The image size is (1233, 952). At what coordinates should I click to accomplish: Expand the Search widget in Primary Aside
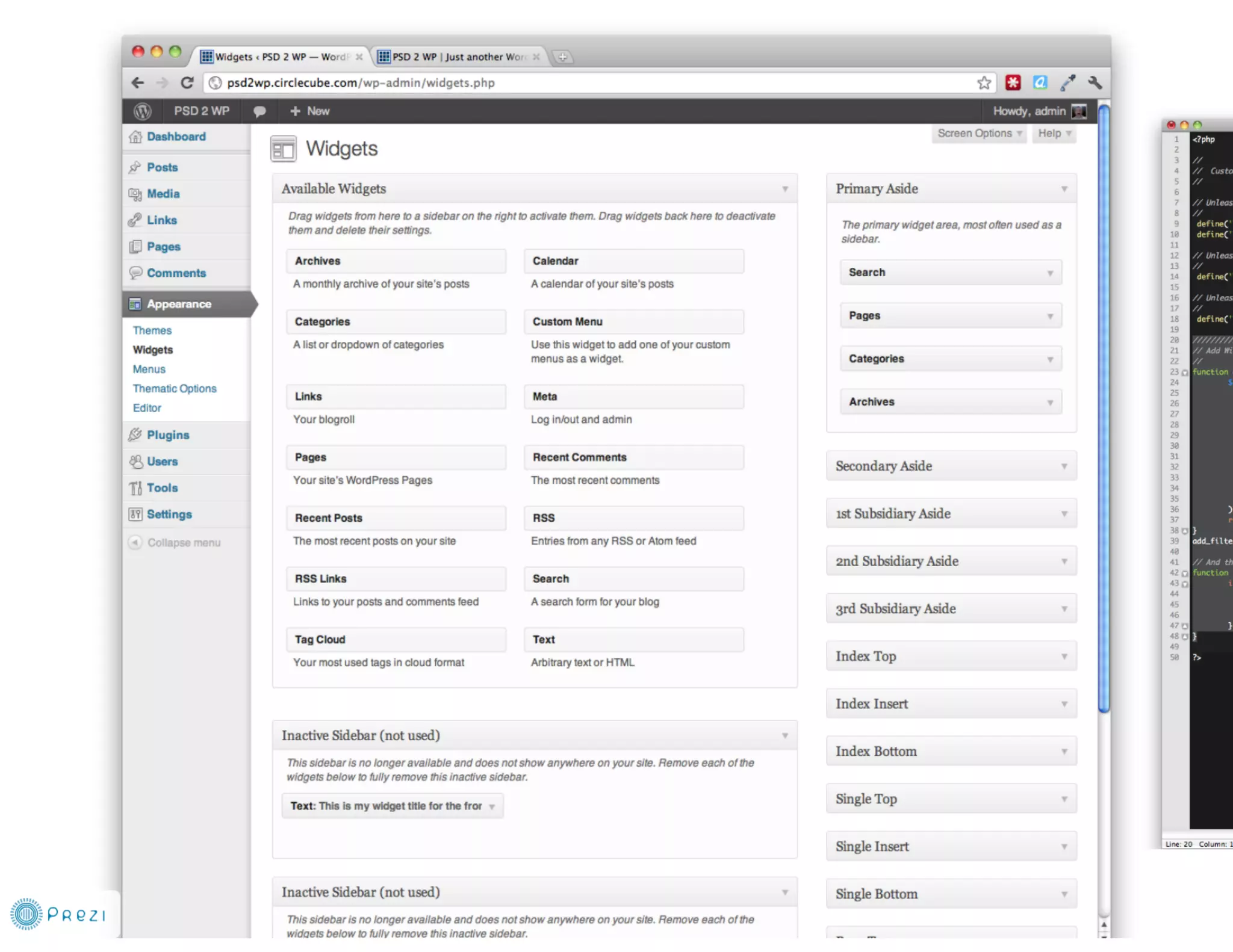(1050, 273)
